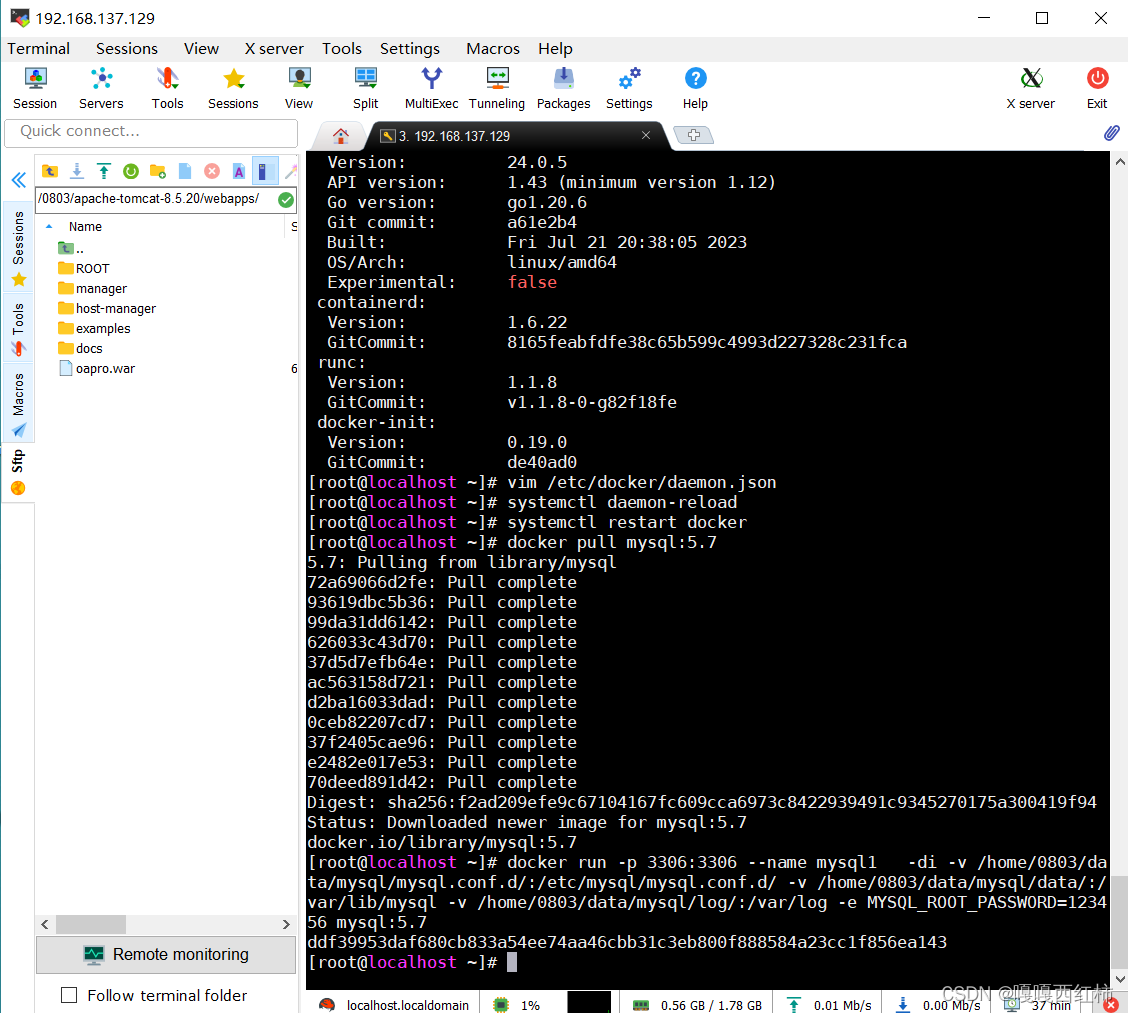Image resolution: width=1128 pixels, height=1013 pixels.
Task: Click the SFTP delete red X icon
Action: coord(212,171)
